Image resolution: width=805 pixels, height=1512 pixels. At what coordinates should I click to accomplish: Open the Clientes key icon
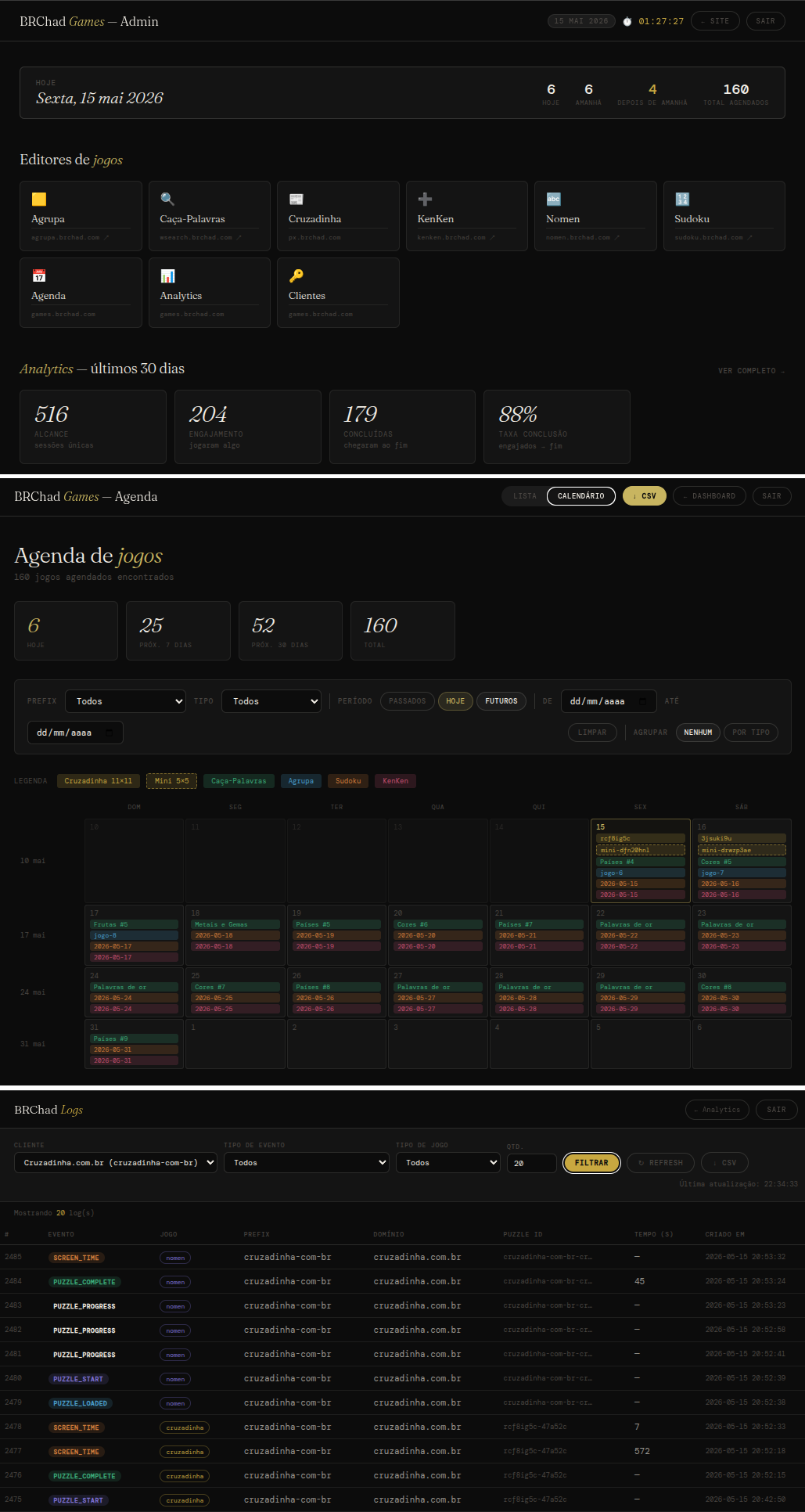point(296,275)
